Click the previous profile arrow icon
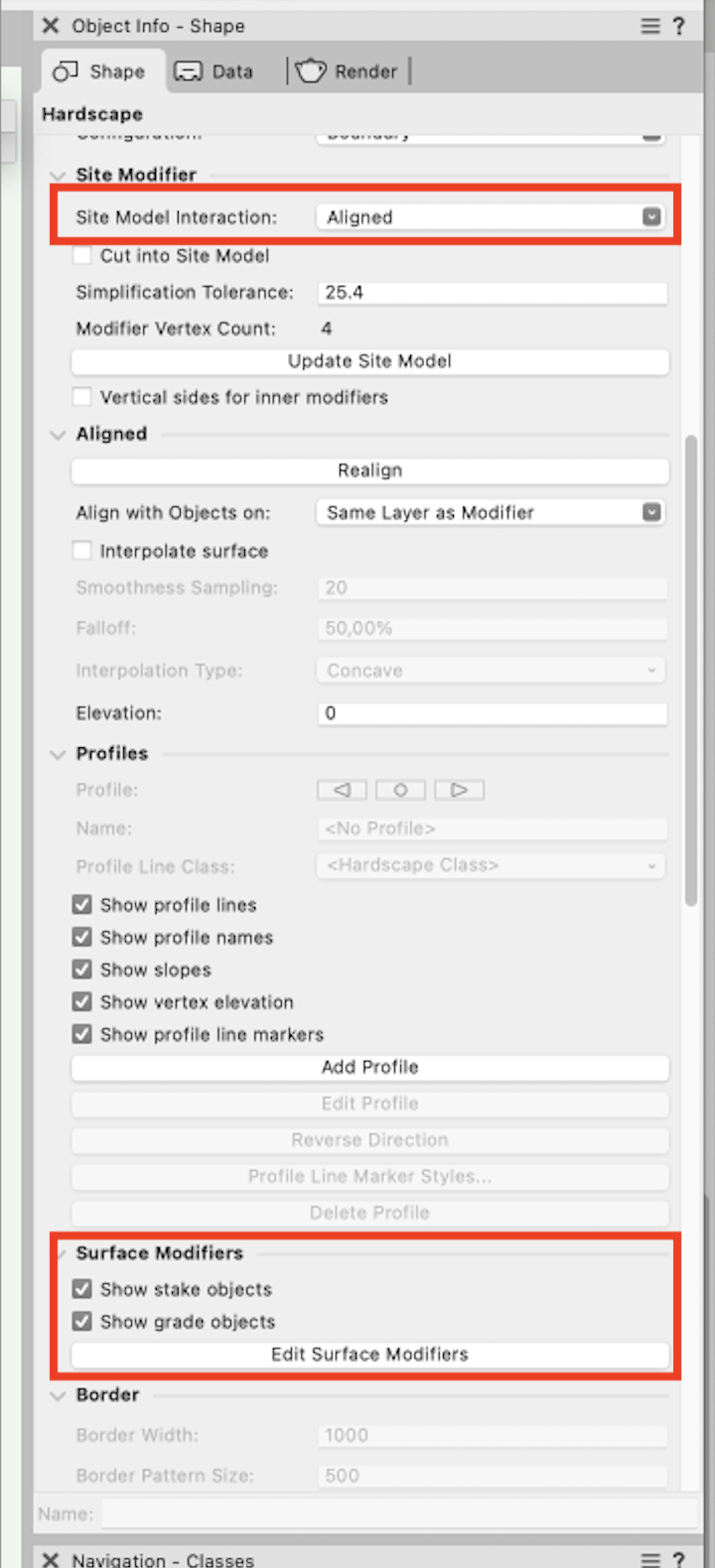 tap(342, 790)
